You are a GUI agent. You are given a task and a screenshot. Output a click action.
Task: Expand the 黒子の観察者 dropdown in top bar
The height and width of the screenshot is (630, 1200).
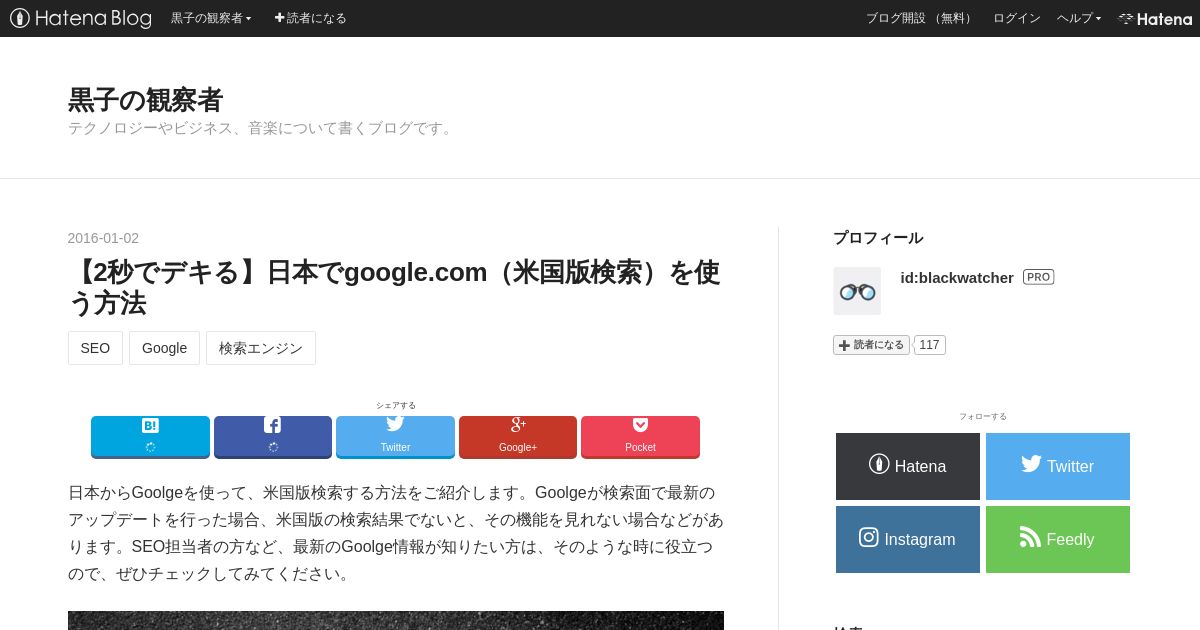[x=211, y=18]
